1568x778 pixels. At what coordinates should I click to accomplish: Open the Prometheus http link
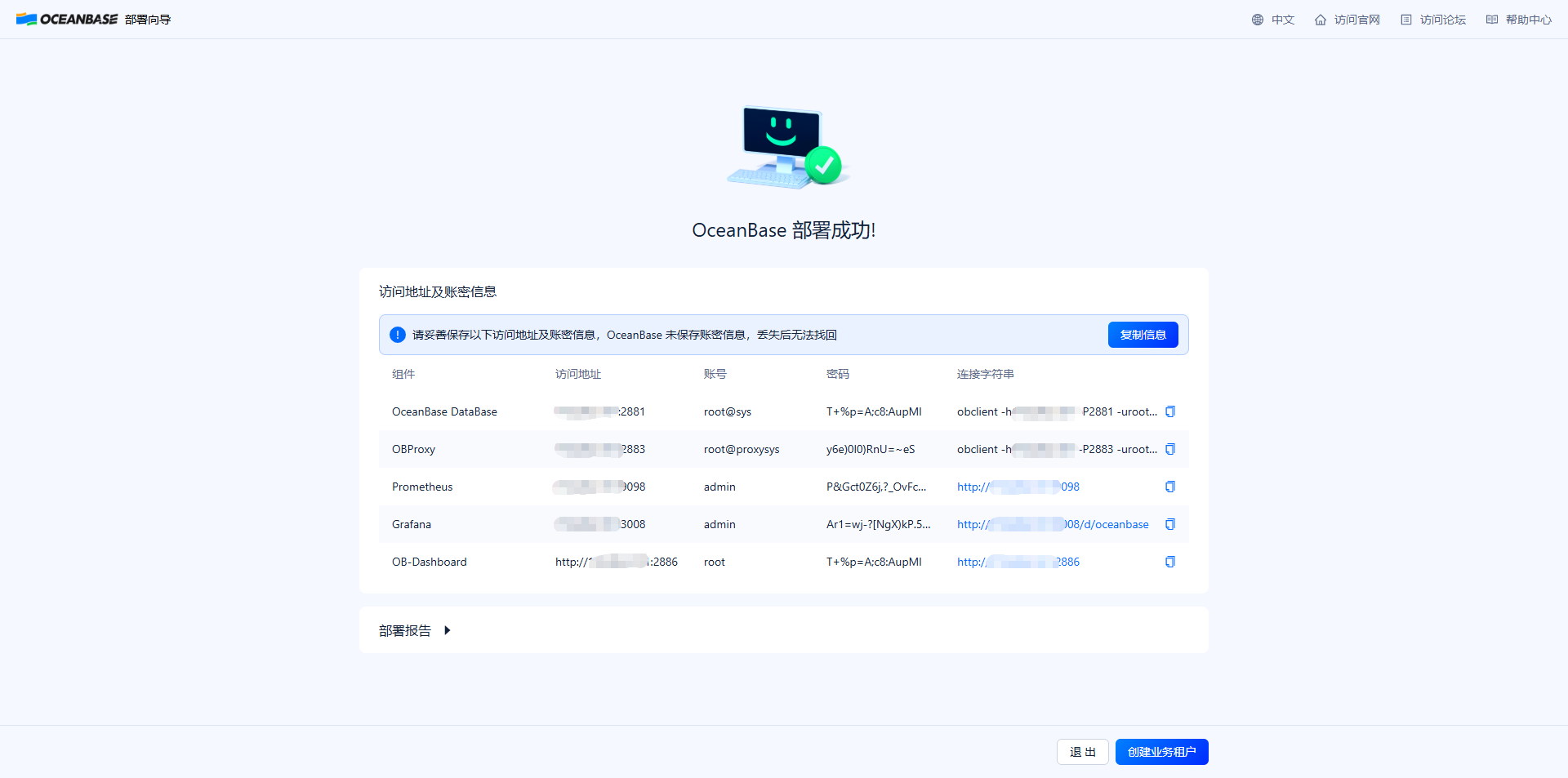click(1018, 487)
